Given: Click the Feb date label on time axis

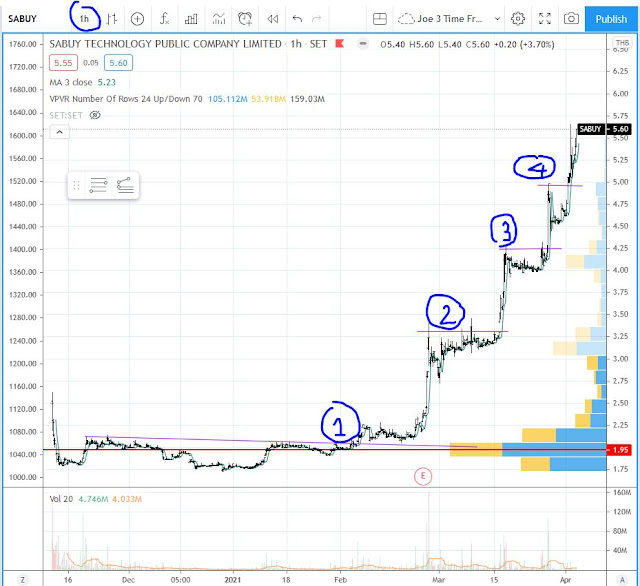Looking at the screenshot, I should (340, 579).
